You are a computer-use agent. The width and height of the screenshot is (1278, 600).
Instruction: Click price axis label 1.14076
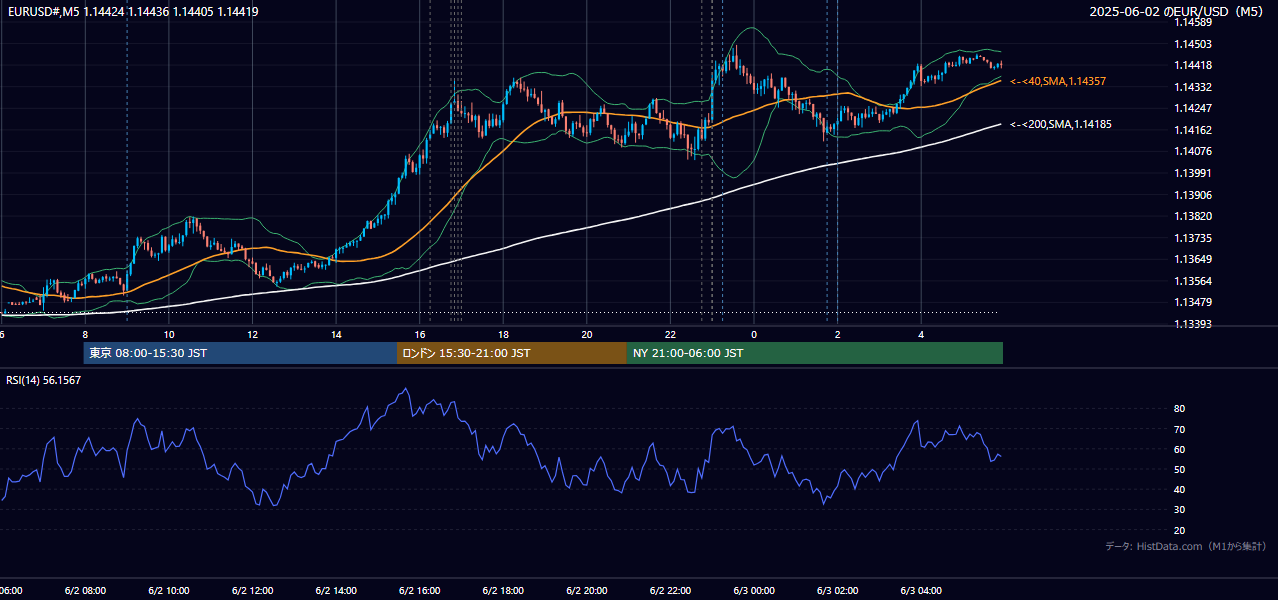point(1192,152)
